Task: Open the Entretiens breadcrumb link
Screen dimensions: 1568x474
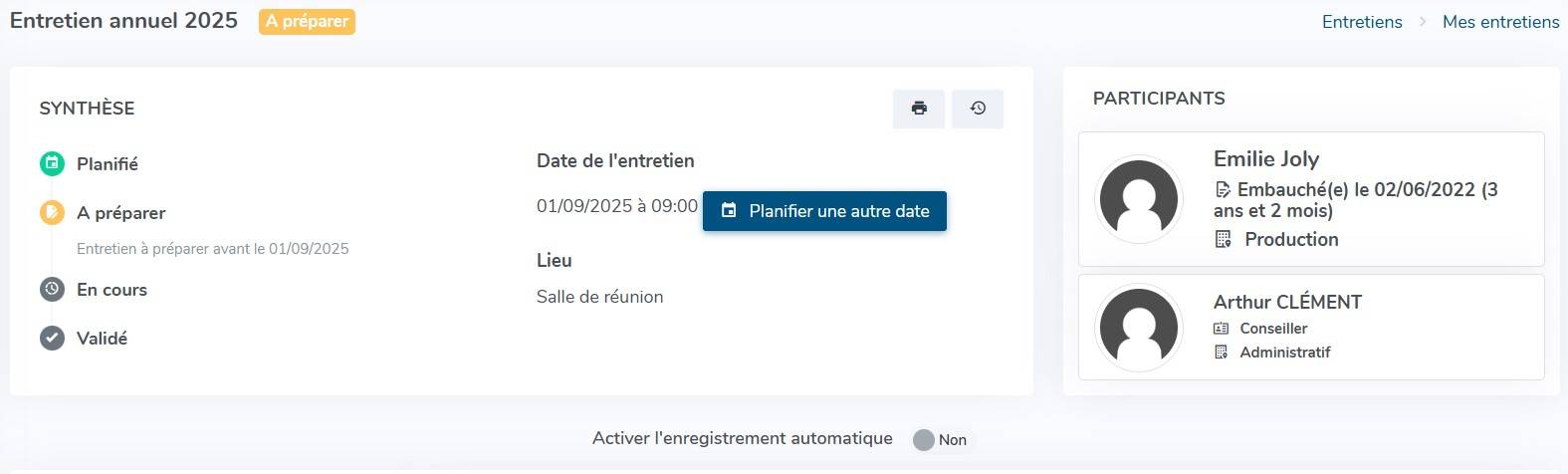Action: (1362, 22)
